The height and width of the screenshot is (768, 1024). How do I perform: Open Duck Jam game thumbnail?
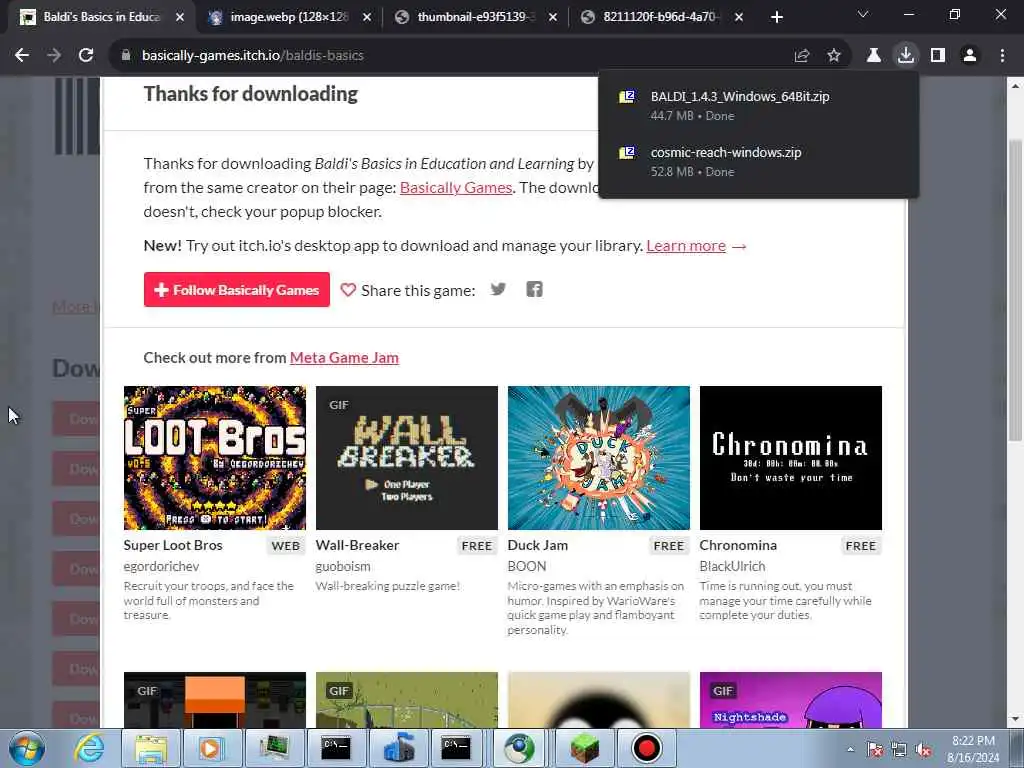[x=599, y=458]
